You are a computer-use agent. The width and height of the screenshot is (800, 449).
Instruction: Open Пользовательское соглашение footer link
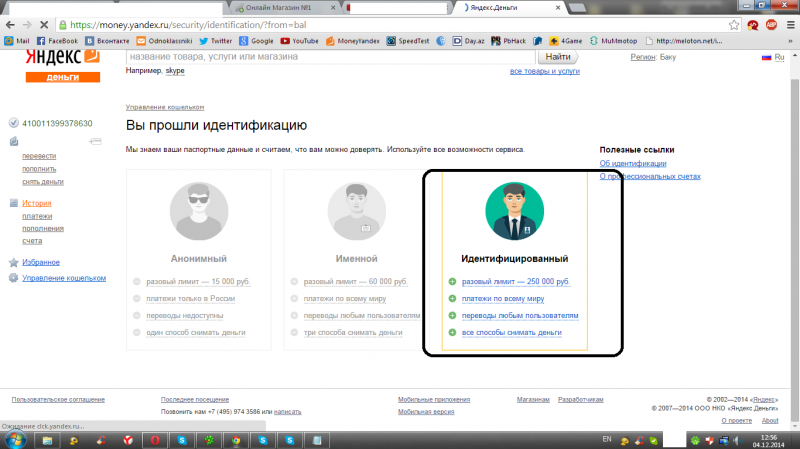click(58, 400)
